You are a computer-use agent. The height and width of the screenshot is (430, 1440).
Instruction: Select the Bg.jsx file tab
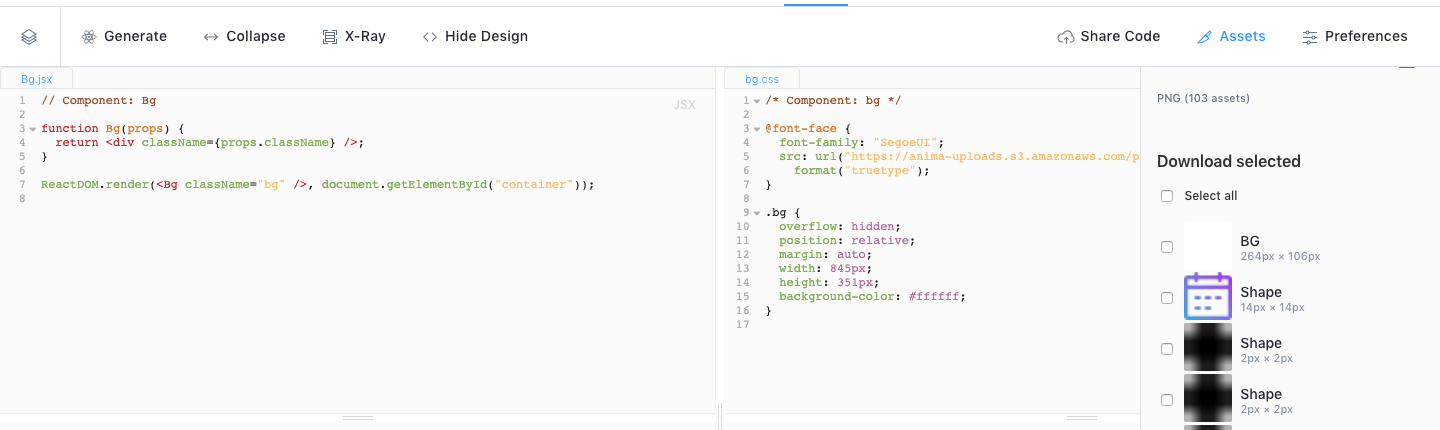[36, 79]
